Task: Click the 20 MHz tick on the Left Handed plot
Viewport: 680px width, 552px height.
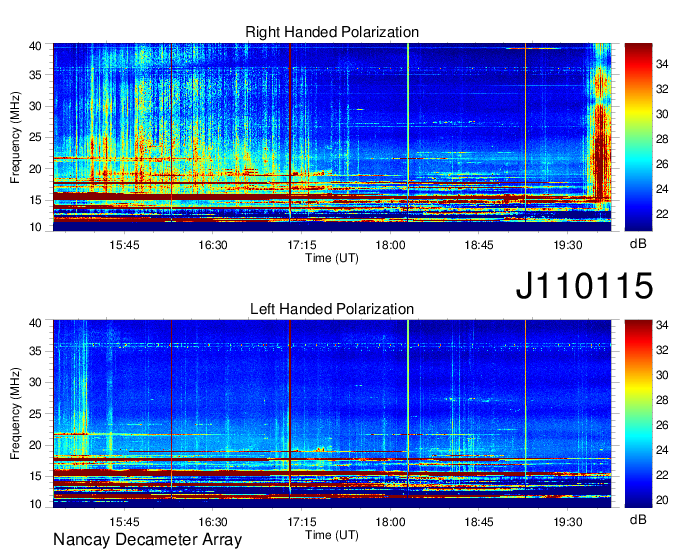Action: 35,445
